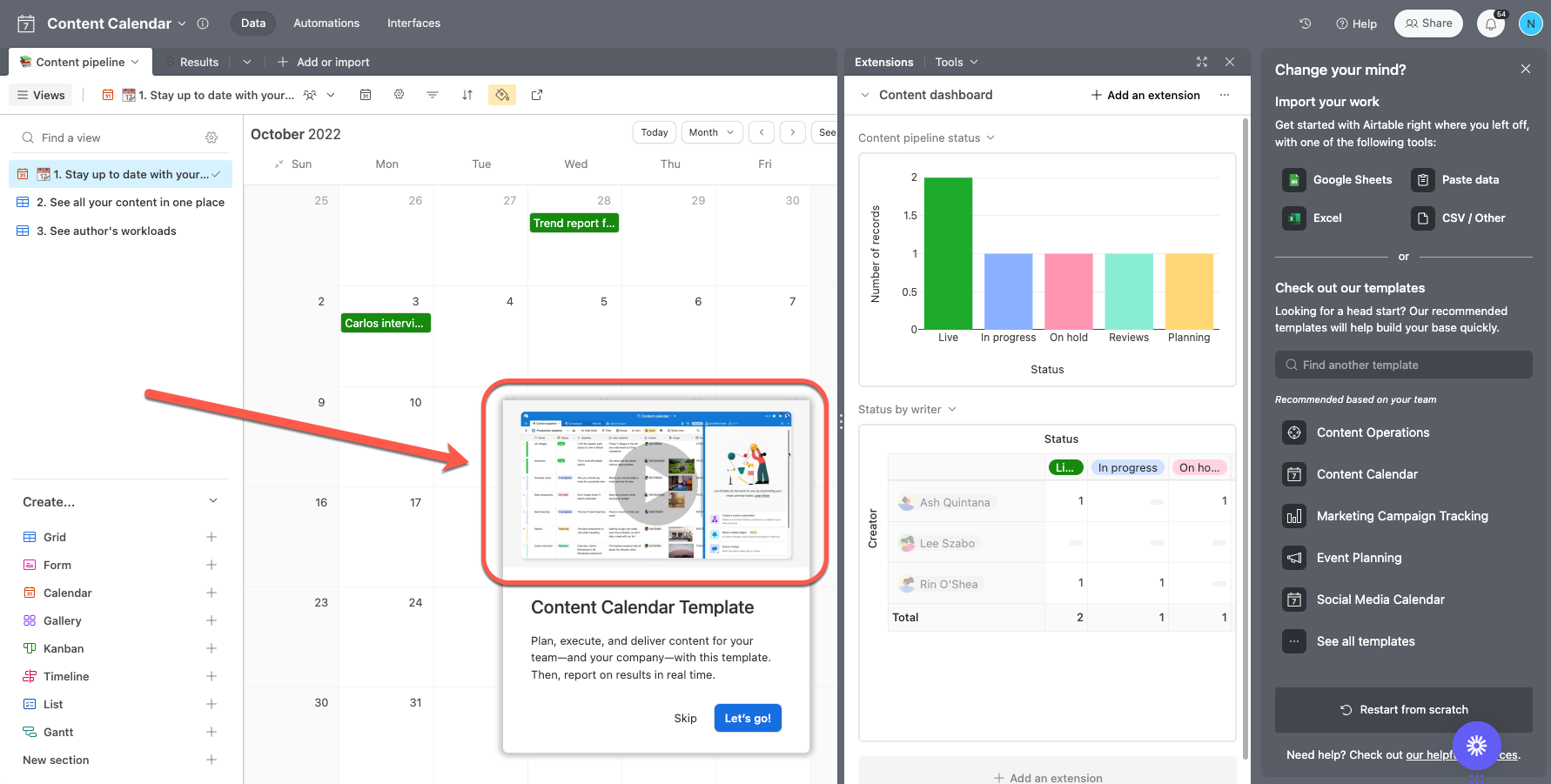The height and width of the screenshot is (784, 1551).
Task: Click the Find another template search box
Action: click(x=1404, y=365)
